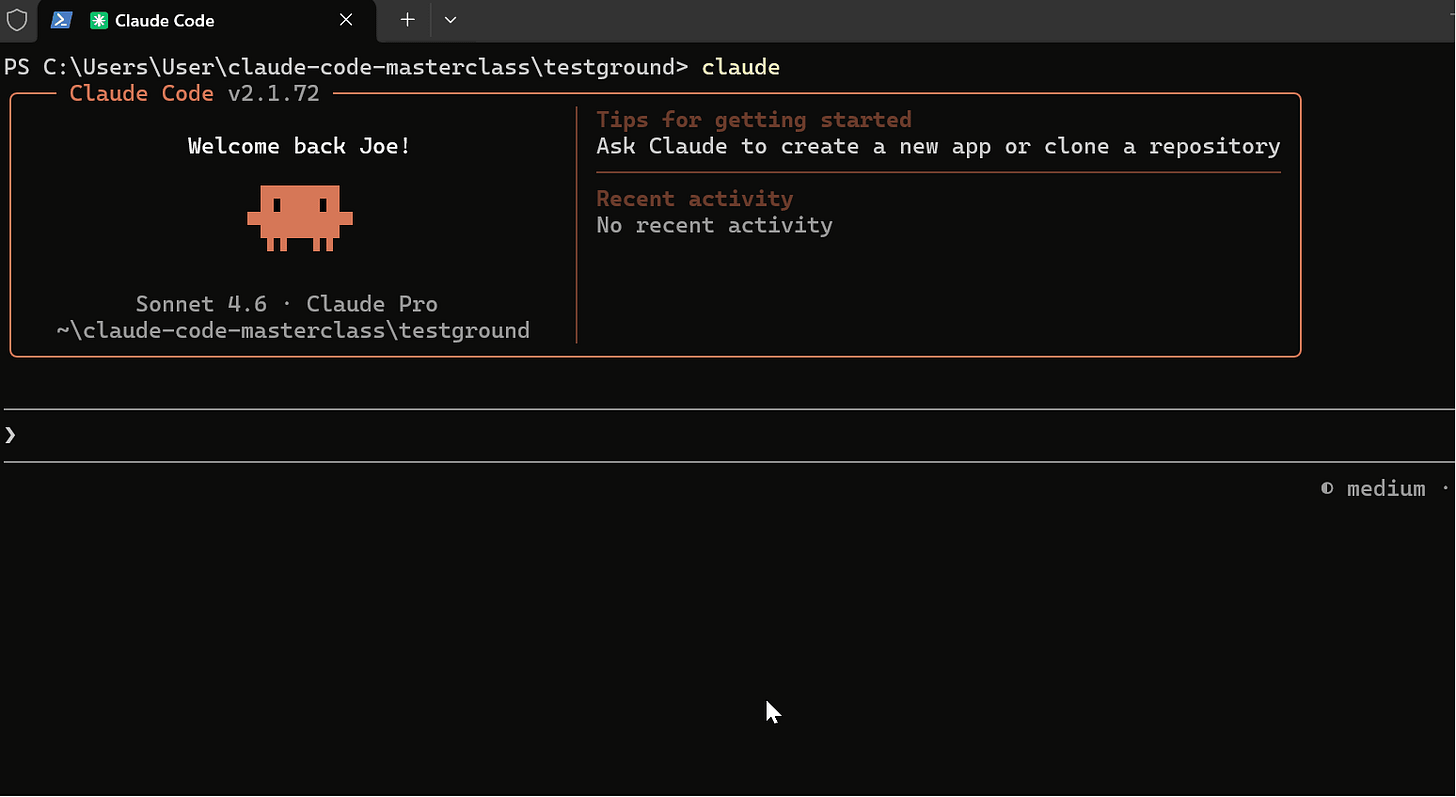
Task: Click the prompt chevron symbol
Action: coord(10,435)
